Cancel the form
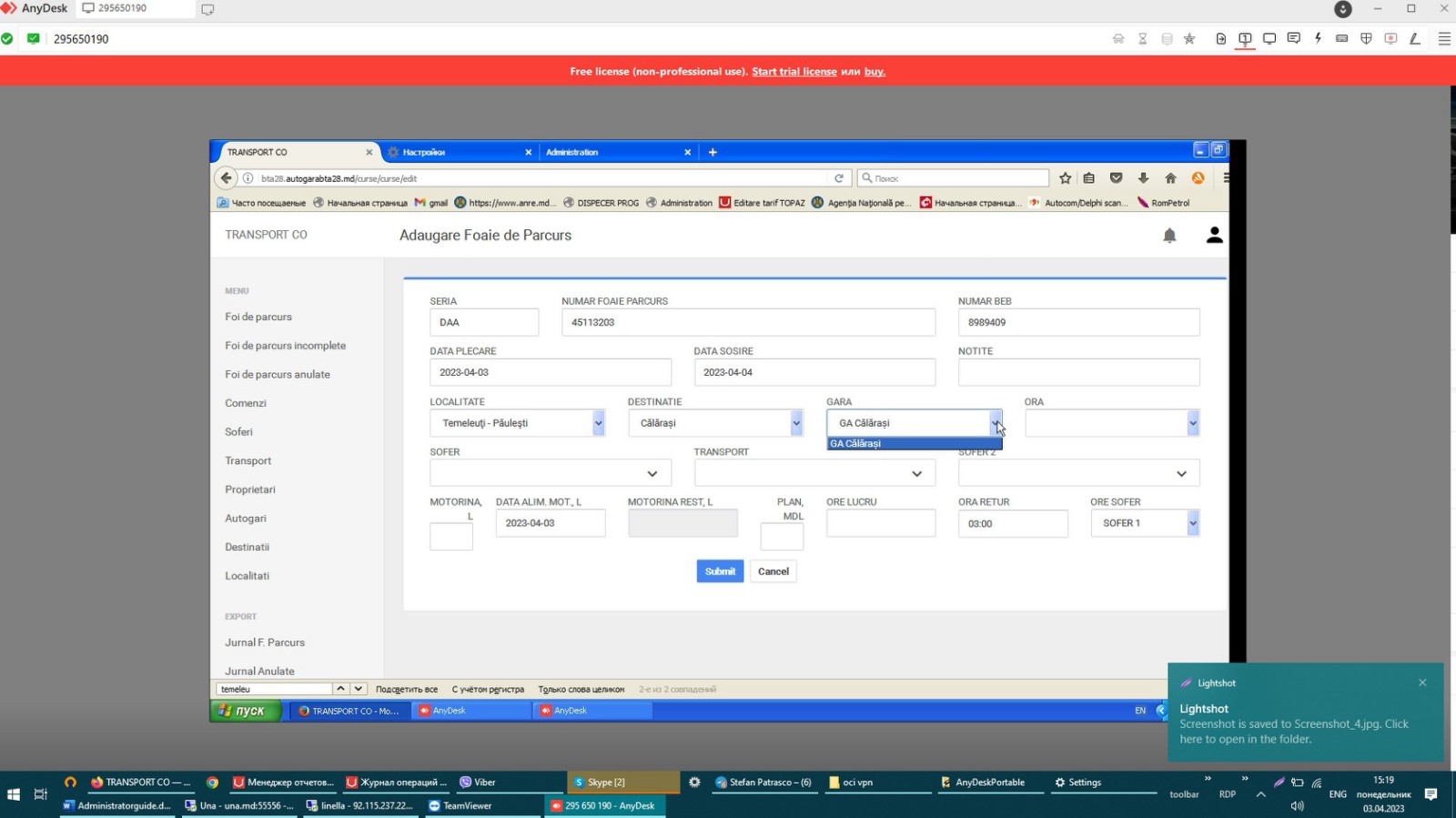The image size is (1456, 818). pos(773,571)
